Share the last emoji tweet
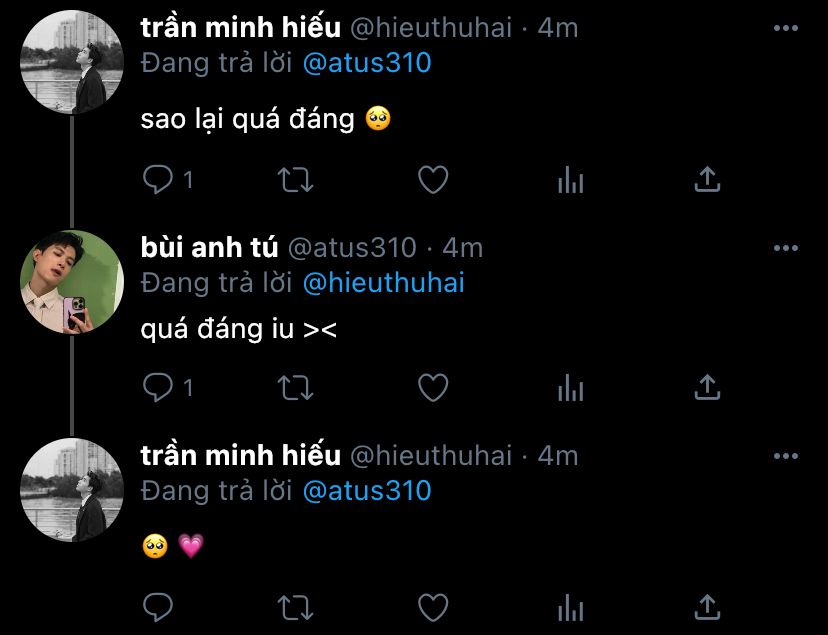This screenshot has width=828, height=635. [x=707, y=606]
